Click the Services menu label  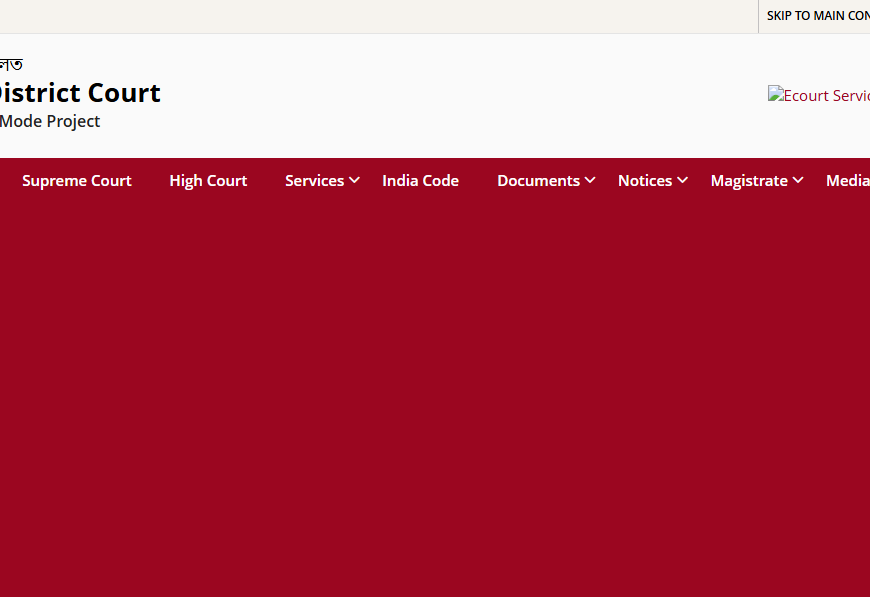coord(314,181)
